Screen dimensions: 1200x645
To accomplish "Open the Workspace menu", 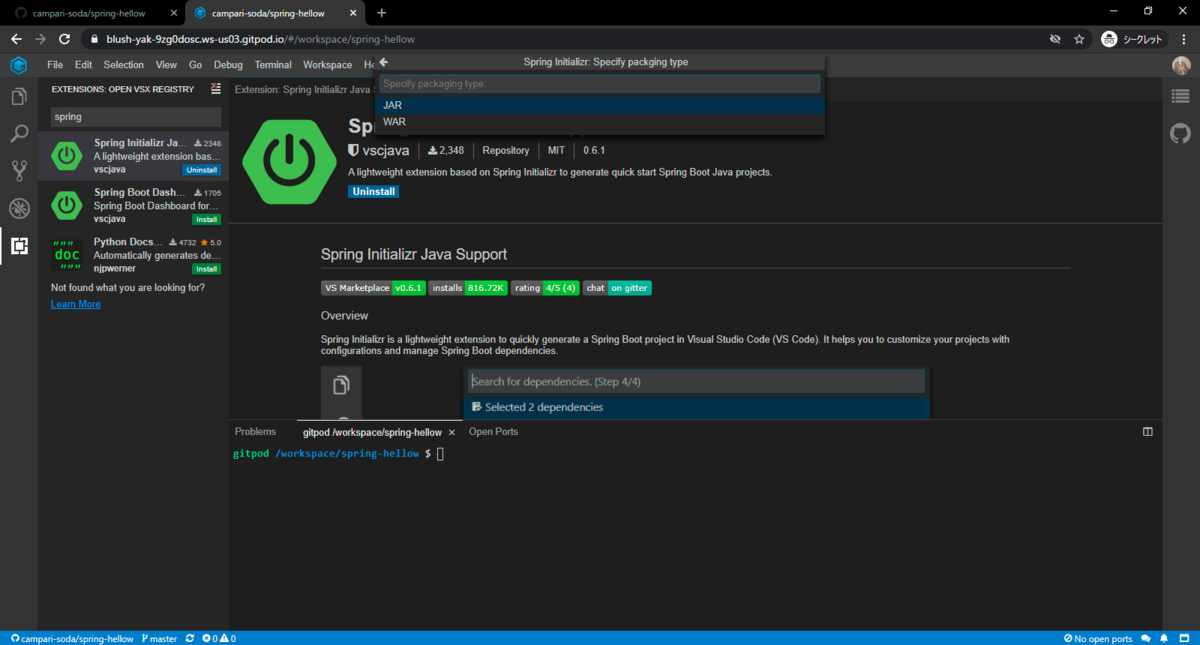I will click(x=328, y=65).
